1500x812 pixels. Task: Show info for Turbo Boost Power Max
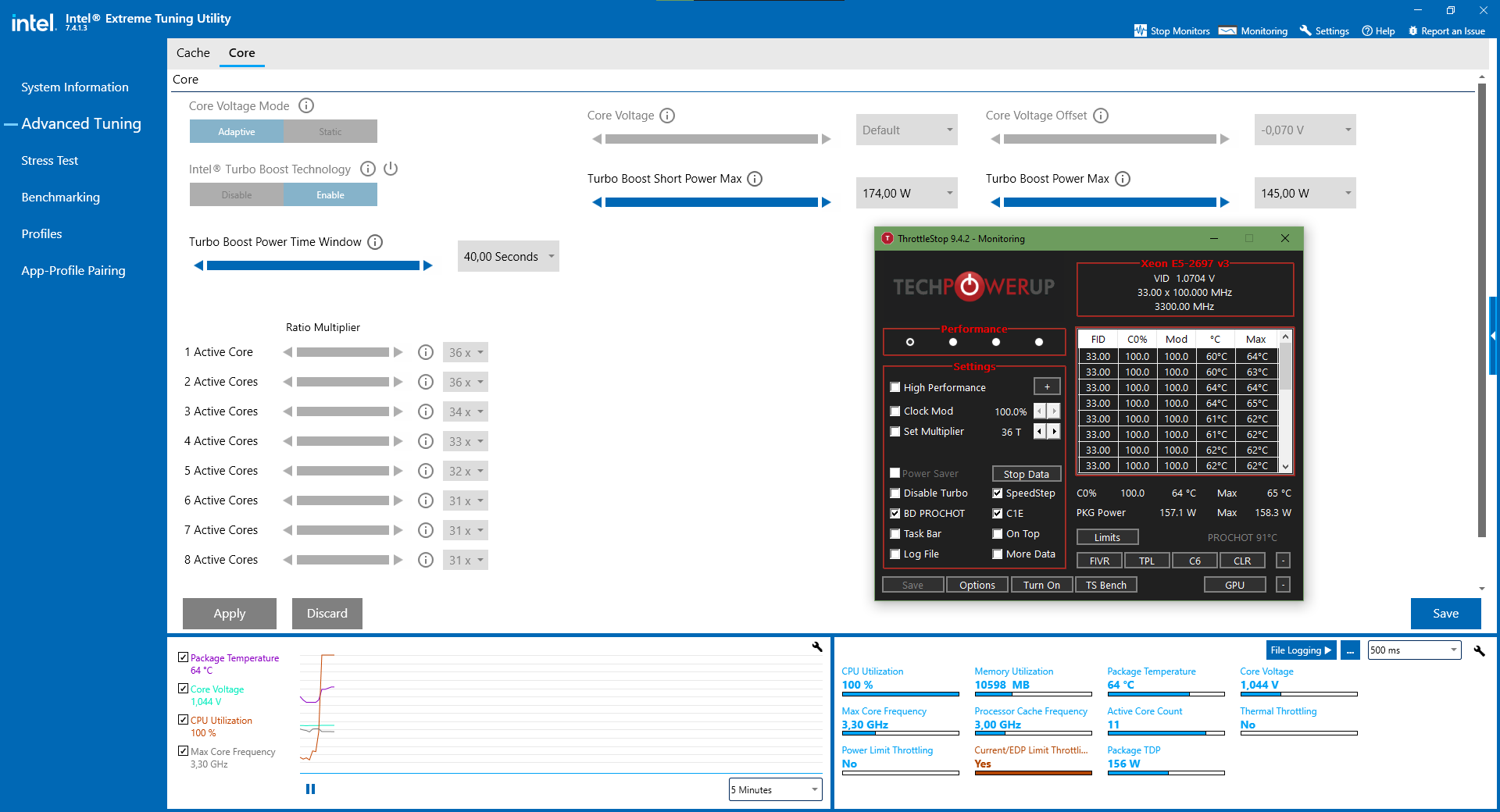(x=1123, y=179)
